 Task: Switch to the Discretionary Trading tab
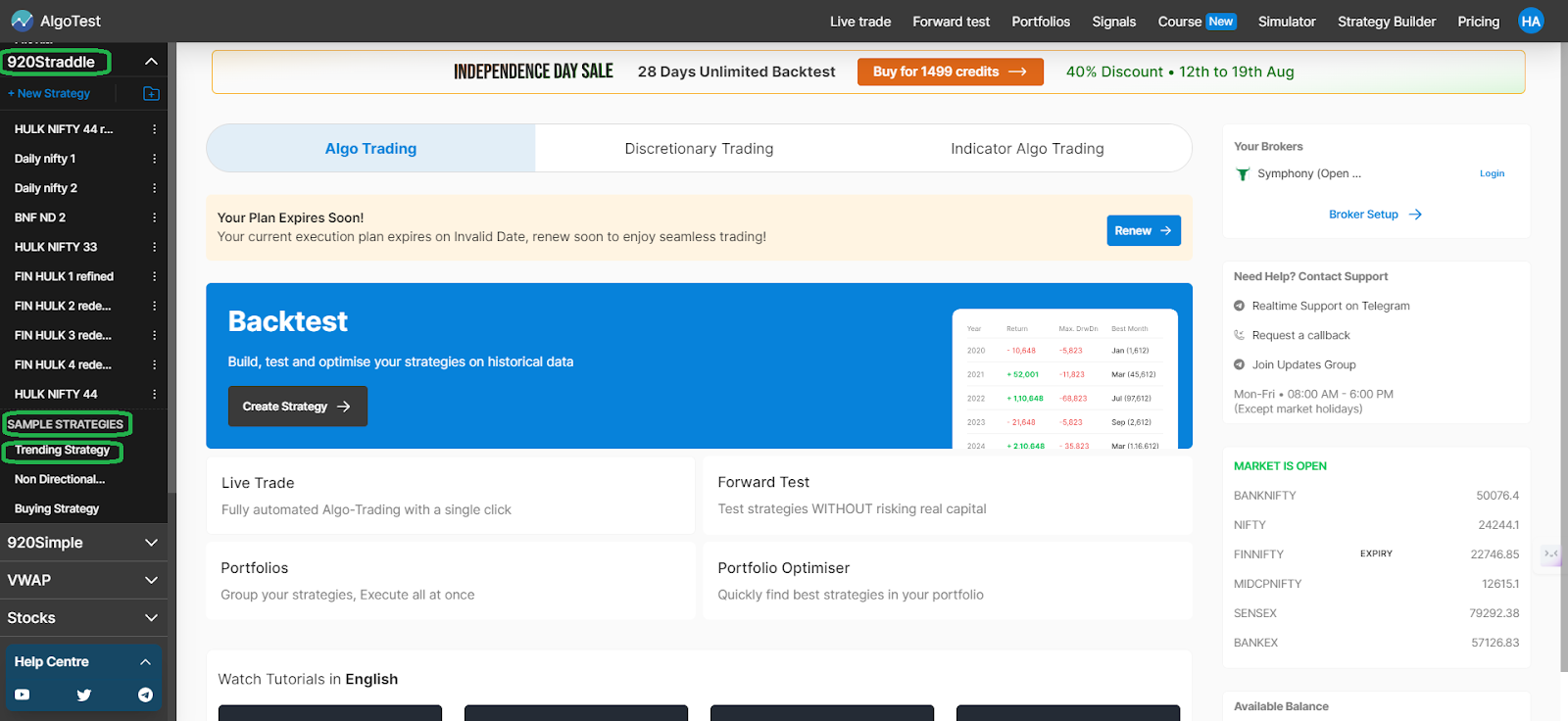(699, 148)
